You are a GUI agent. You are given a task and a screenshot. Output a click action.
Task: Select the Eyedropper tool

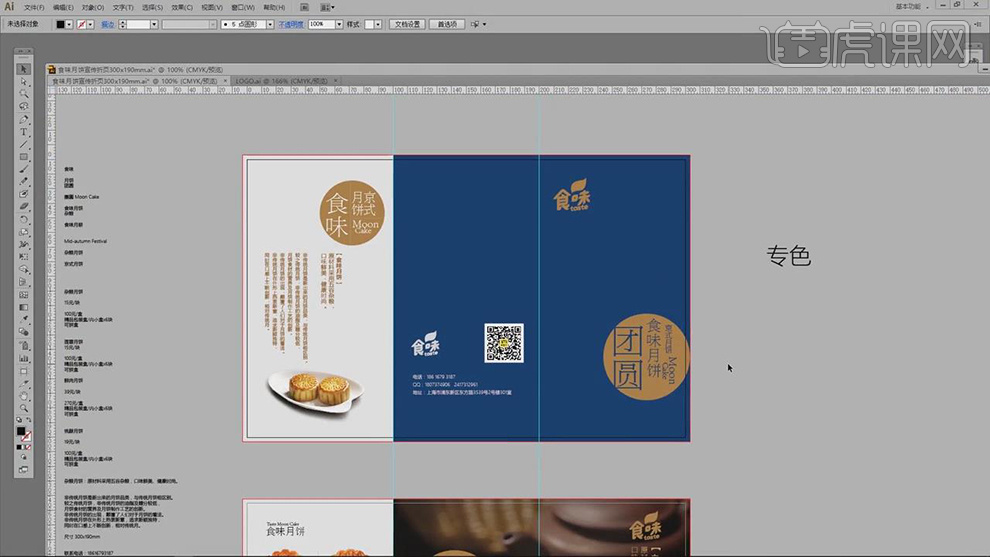(x=23, y=320)
